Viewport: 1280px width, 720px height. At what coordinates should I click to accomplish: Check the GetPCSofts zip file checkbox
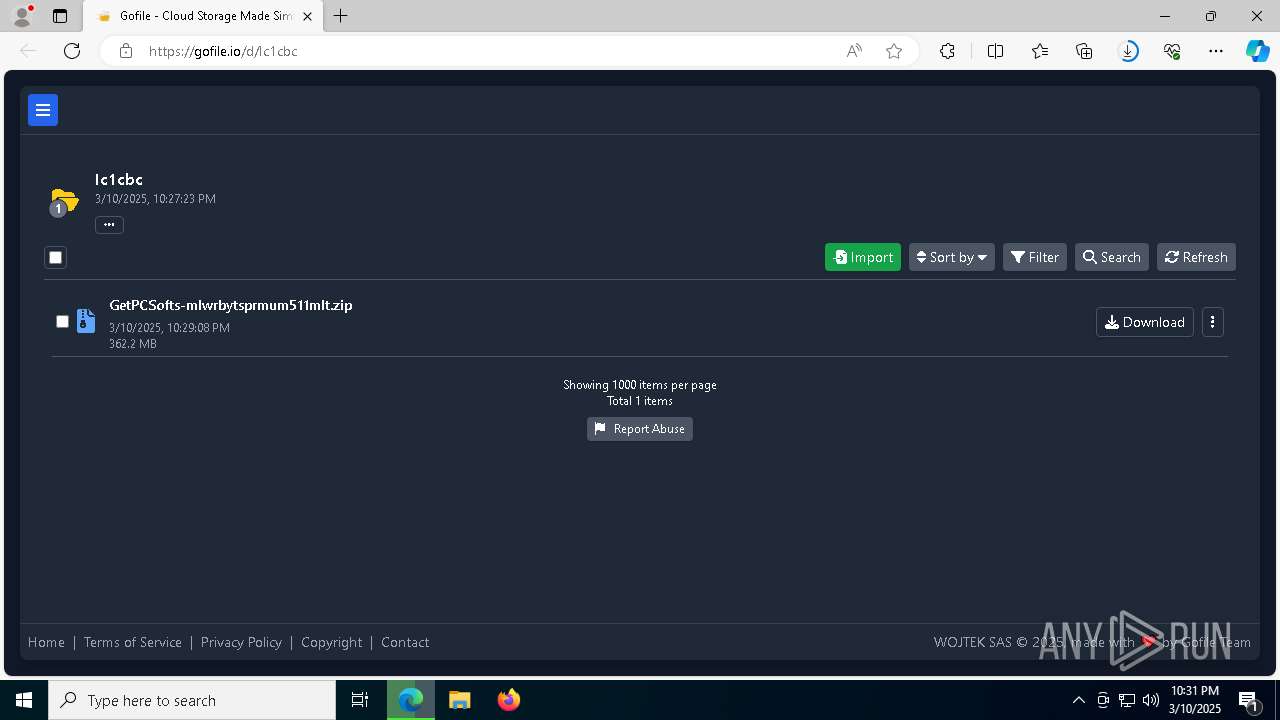point(62,322)
